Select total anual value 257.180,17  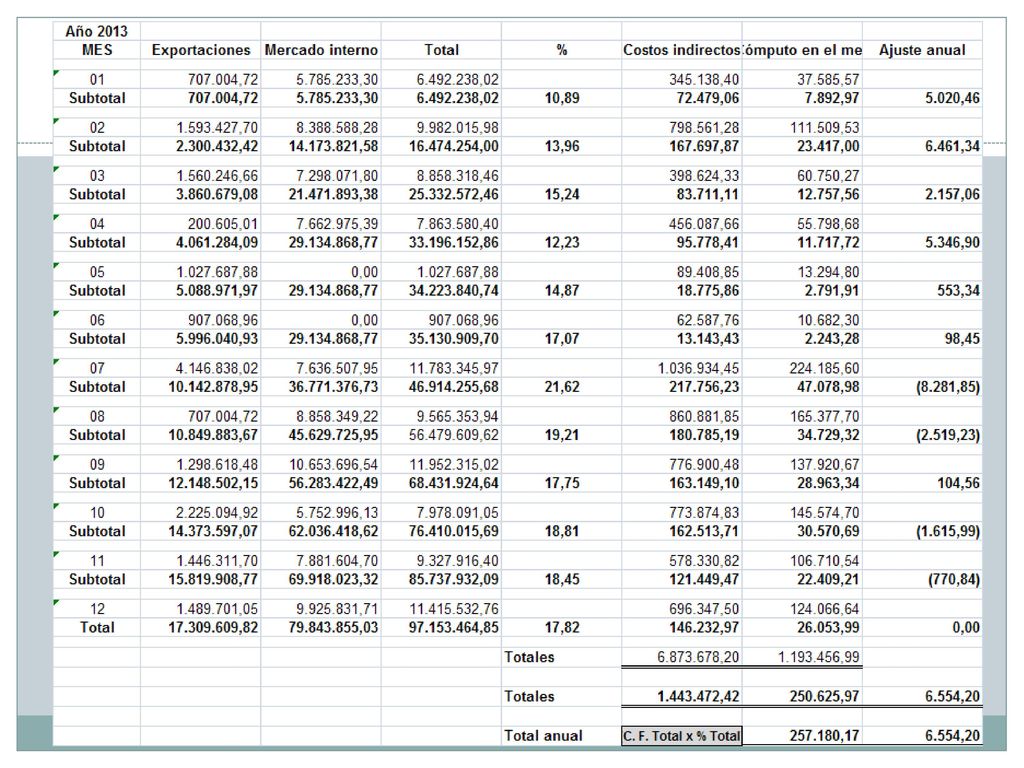[824, 735]
